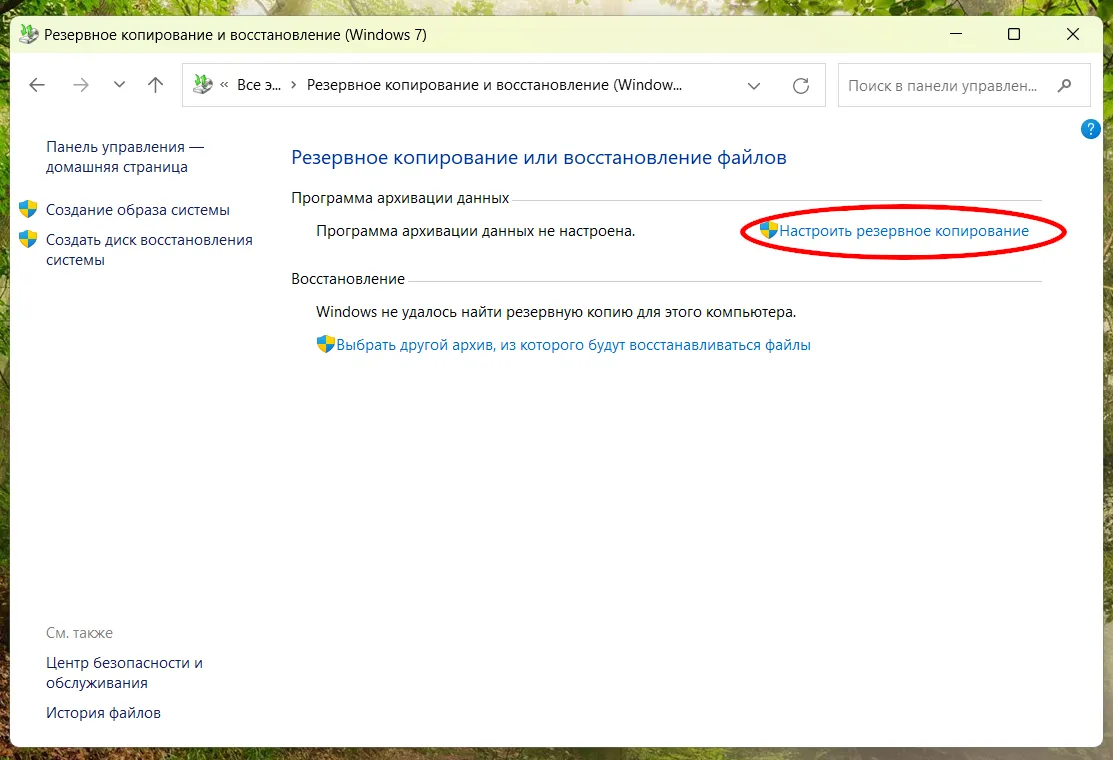Expand the breadcrumb overflow chevron in address bar
1113x760 pixels.
[227, 85]
